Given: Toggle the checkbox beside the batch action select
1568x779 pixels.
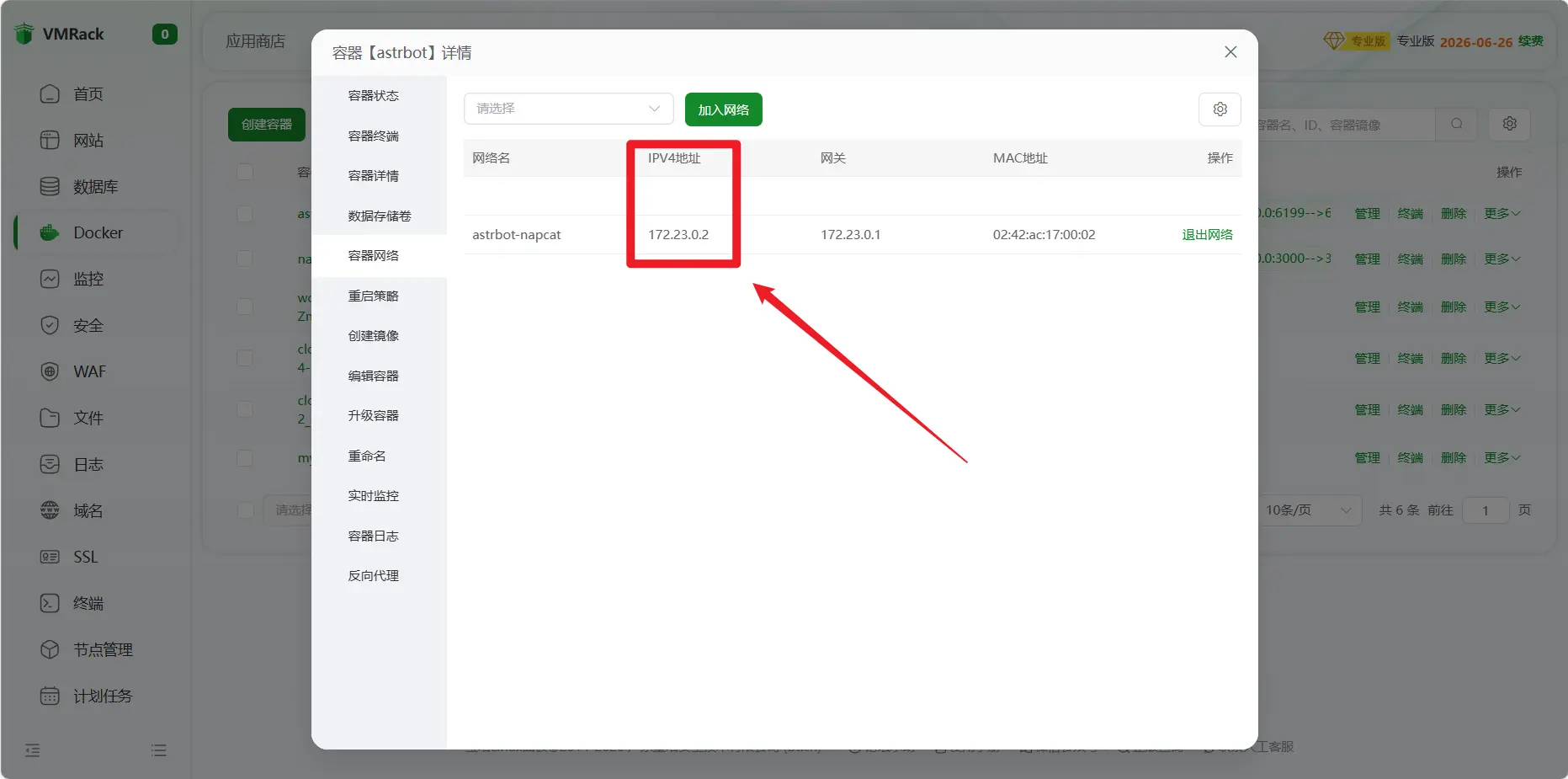Looking at the screenshot, I should pyautogui.click(x=246, y=510).
